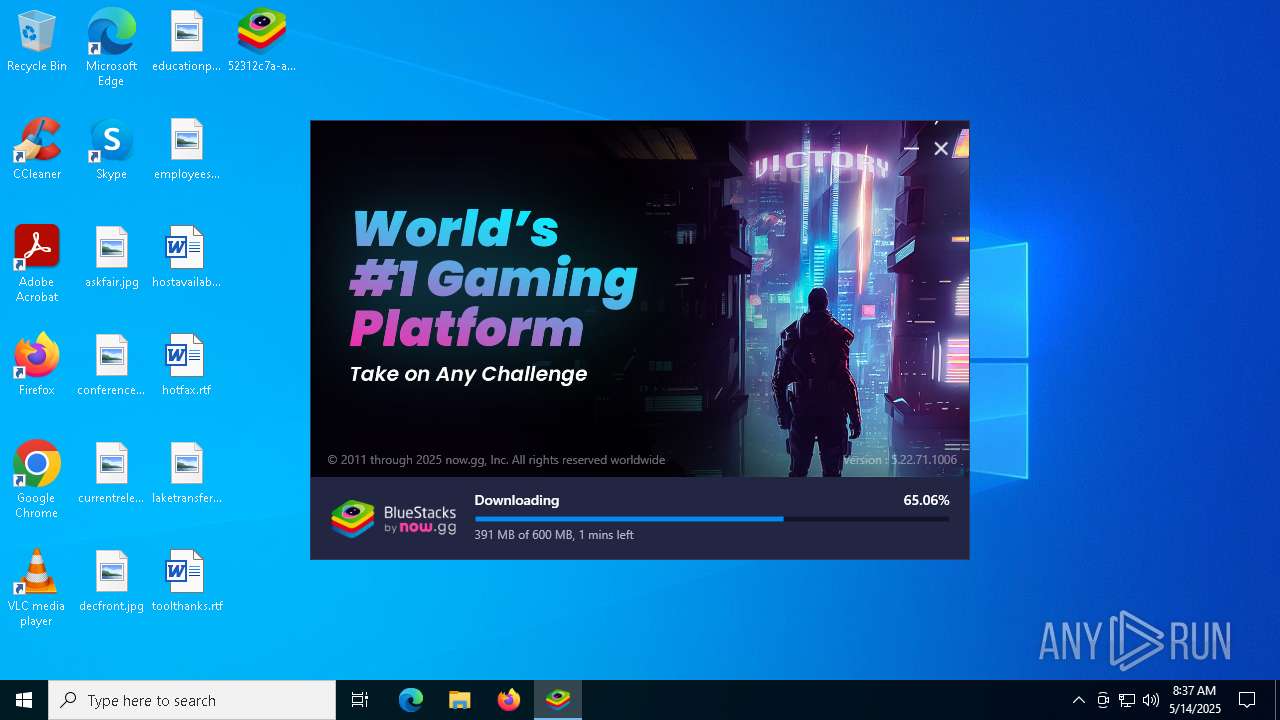Screen dimensions: 1280x720
Task: Select the laketransfer... image file
Action: coord(186,474)
